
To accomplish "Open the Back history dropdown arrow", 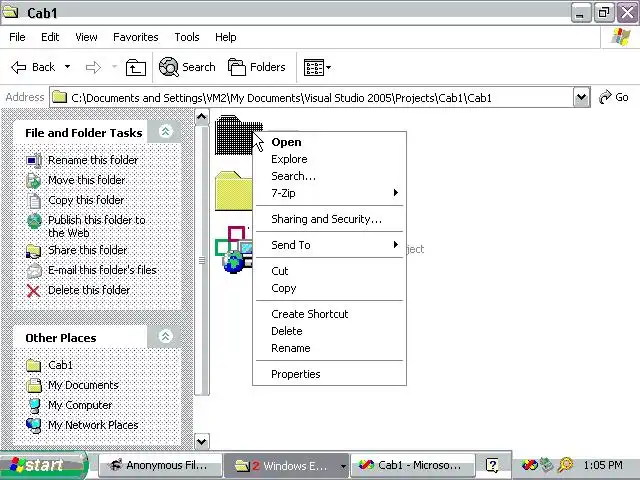I will click(67, 67).
